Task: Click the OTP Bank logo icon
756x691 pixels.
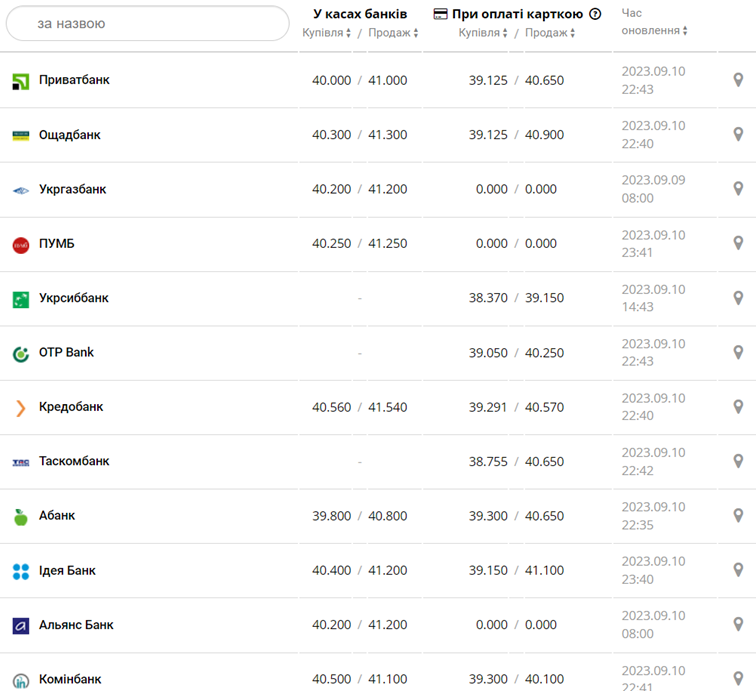Action: (21, 353)
